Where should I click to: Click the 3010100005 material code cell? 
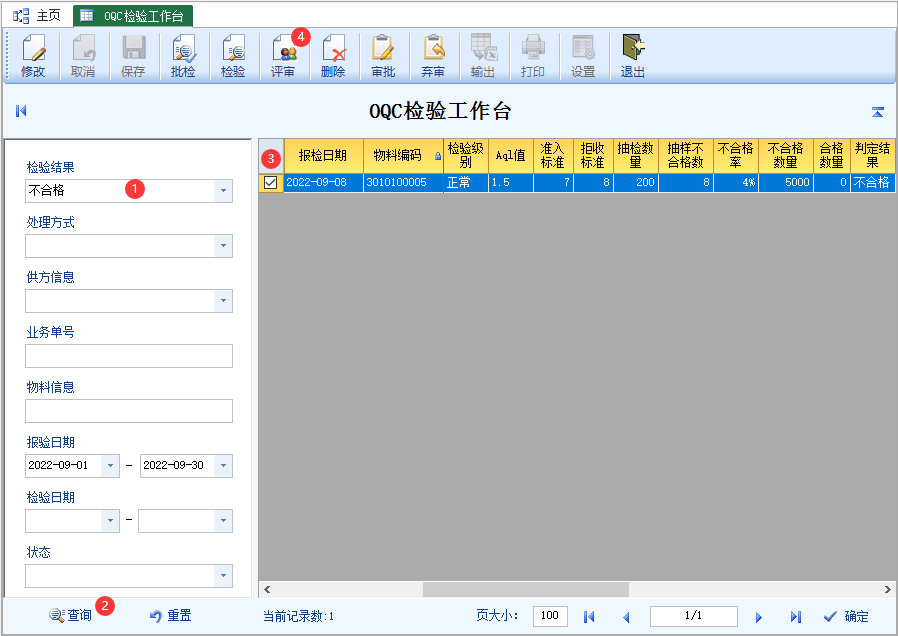click(x=403, y=183)
